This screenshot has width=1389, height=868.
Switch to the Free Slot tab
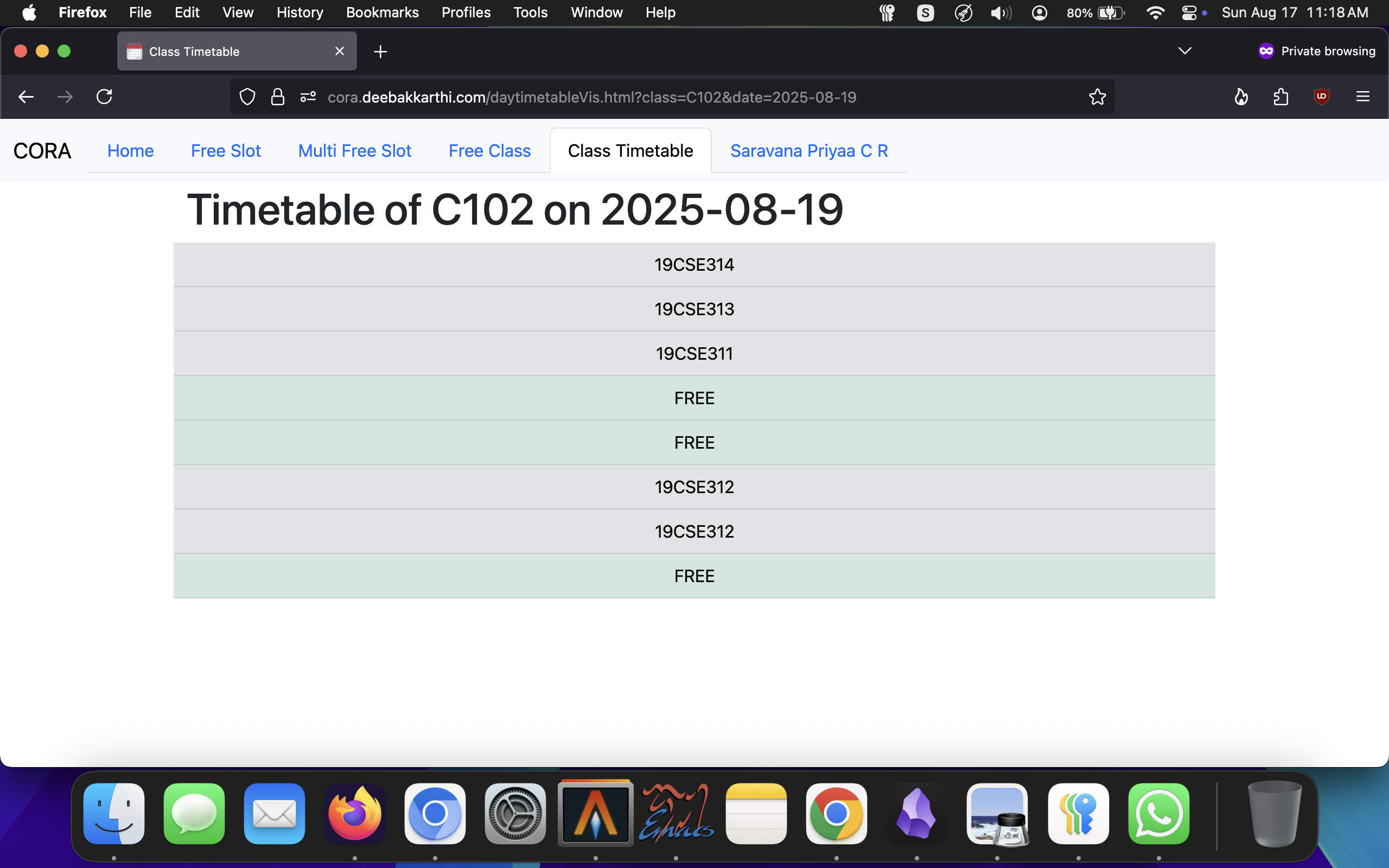[226, 151]
